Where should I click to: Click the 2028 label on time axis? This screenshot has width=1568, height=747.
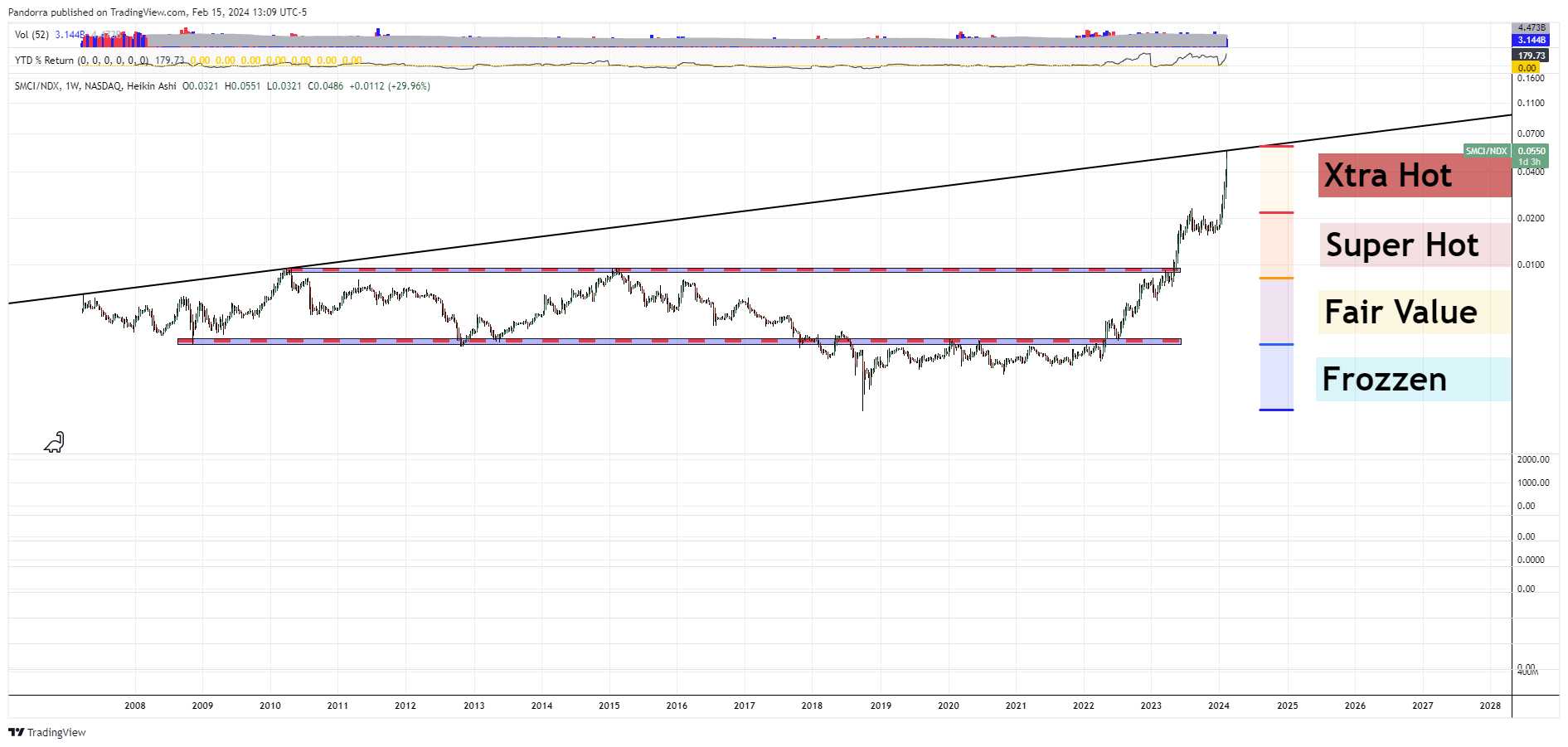click(x=1490, y=706)
